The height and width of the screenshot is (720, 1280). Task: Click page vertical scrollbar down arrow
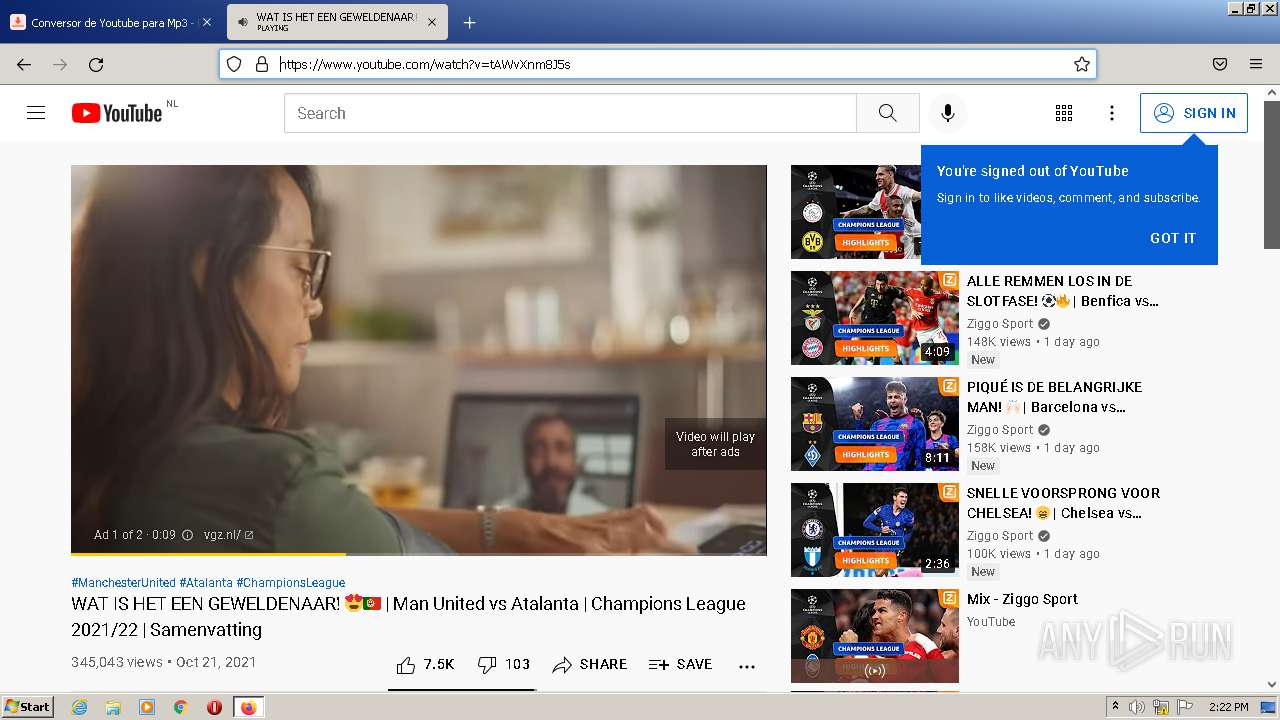click(1272, 684)
